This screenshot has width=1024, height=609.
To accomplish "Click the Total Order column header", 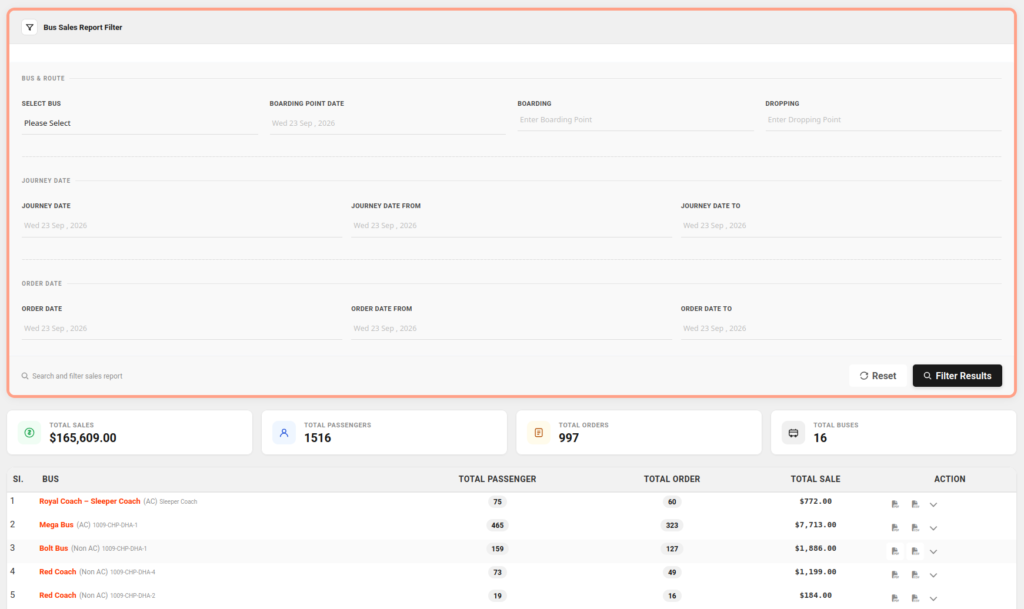I will point(671,479).
